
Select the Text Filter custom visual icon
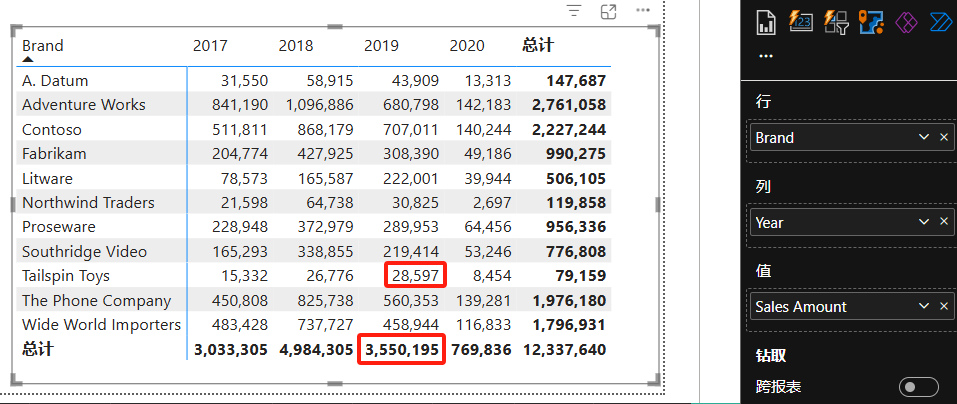800,22
